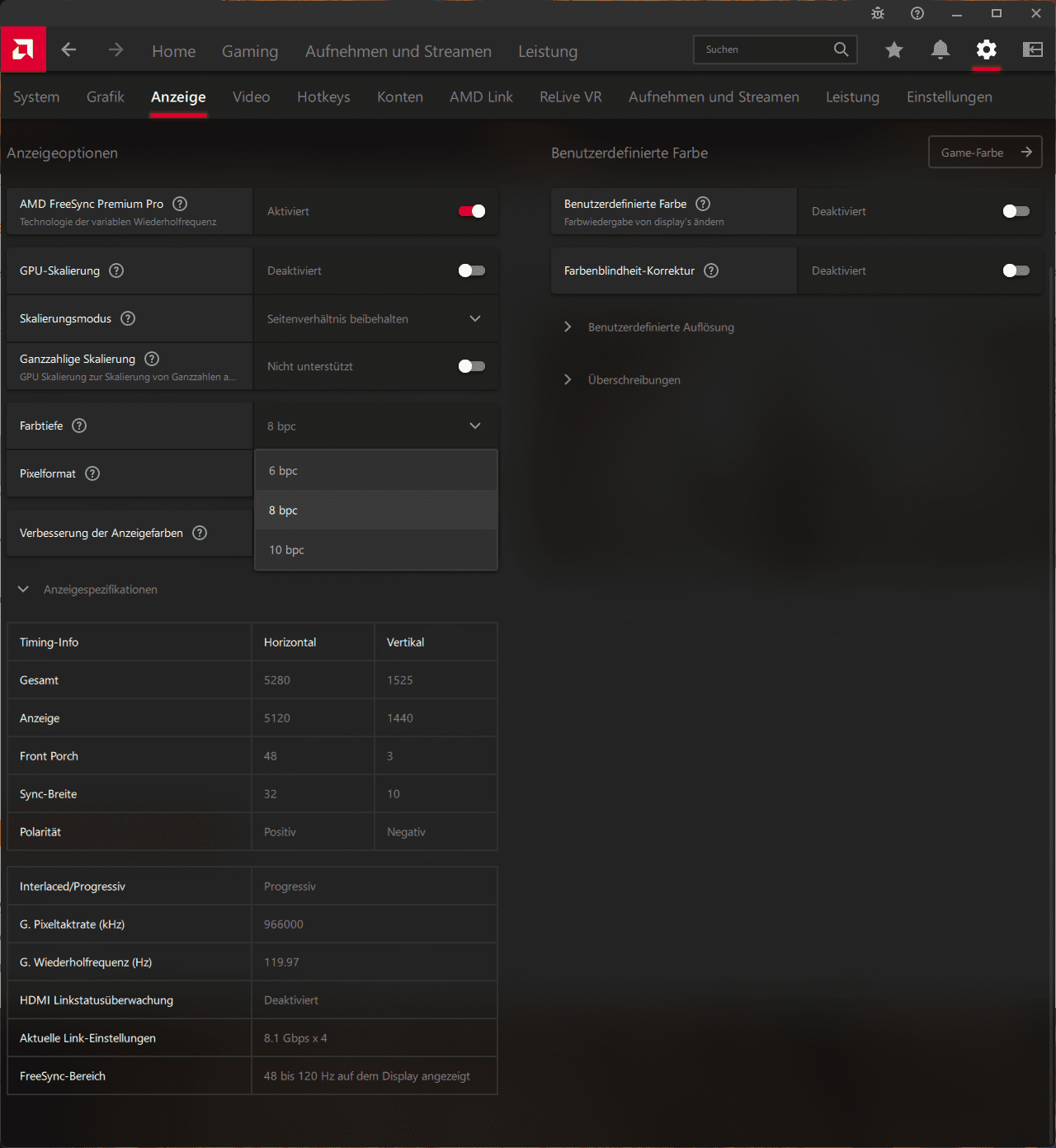Show help for Ganzzahlige Skalierung
The height and width of the screenshot is (1148, 1056).
[x=152, y=359]
